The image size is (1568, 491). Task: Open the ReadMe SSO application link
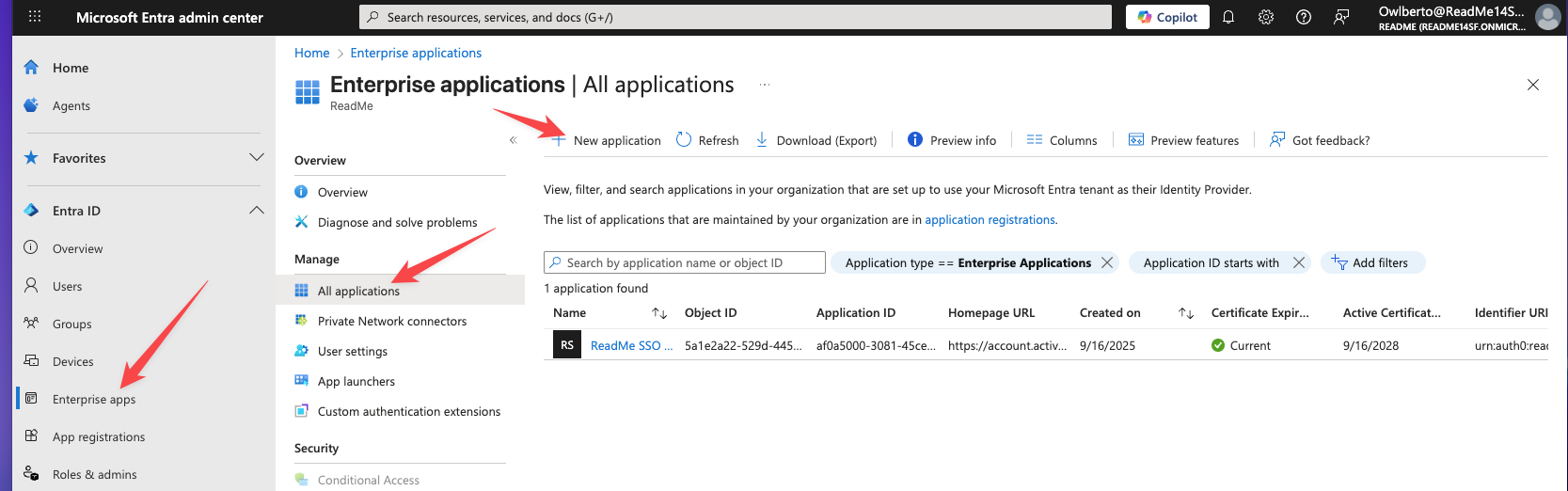tap(631, 345)
